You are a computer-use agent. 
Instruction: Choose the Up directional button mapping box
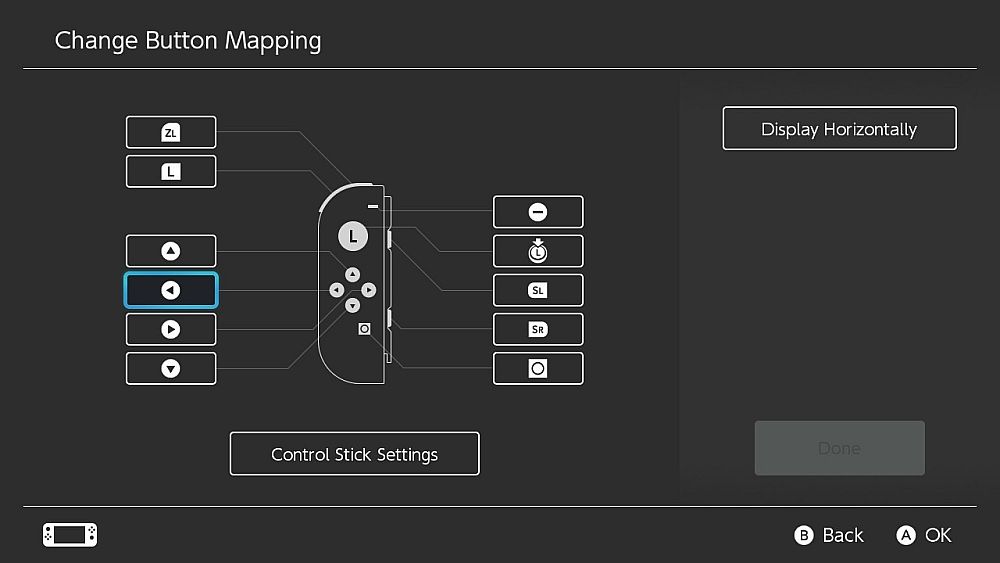click(x=171, y=251)
